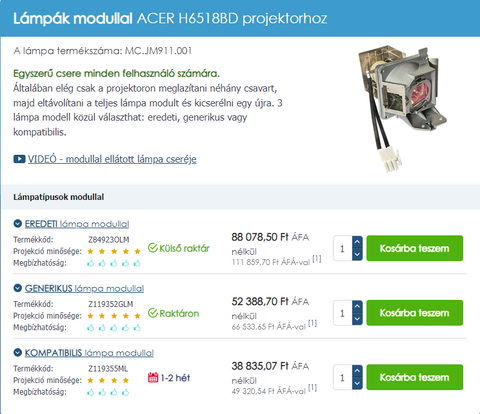
Task: Click the projector lamp module product image
Action: click(403, 109)
